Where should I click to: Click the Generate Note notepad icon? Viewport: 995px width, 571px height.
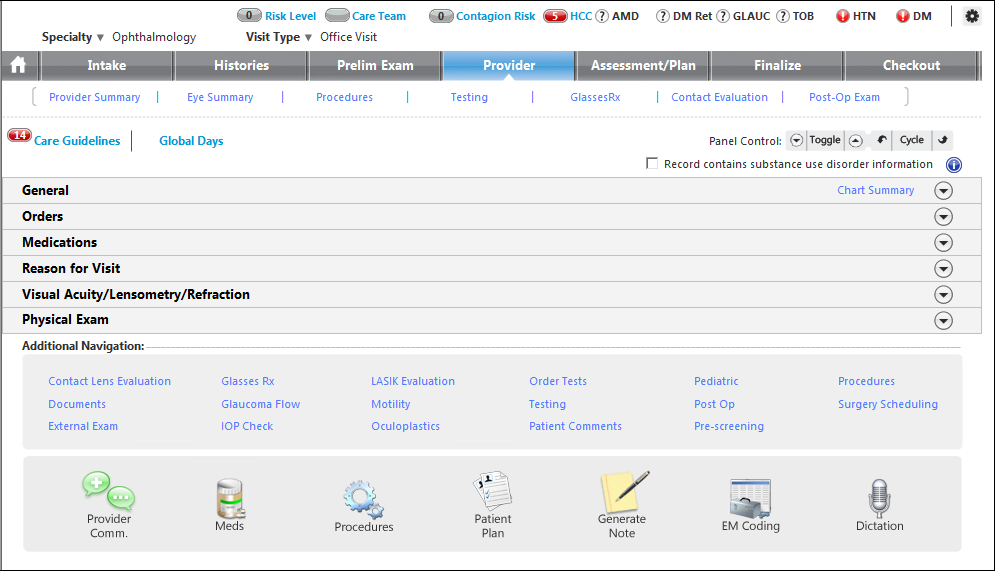[x=625, y=490]
